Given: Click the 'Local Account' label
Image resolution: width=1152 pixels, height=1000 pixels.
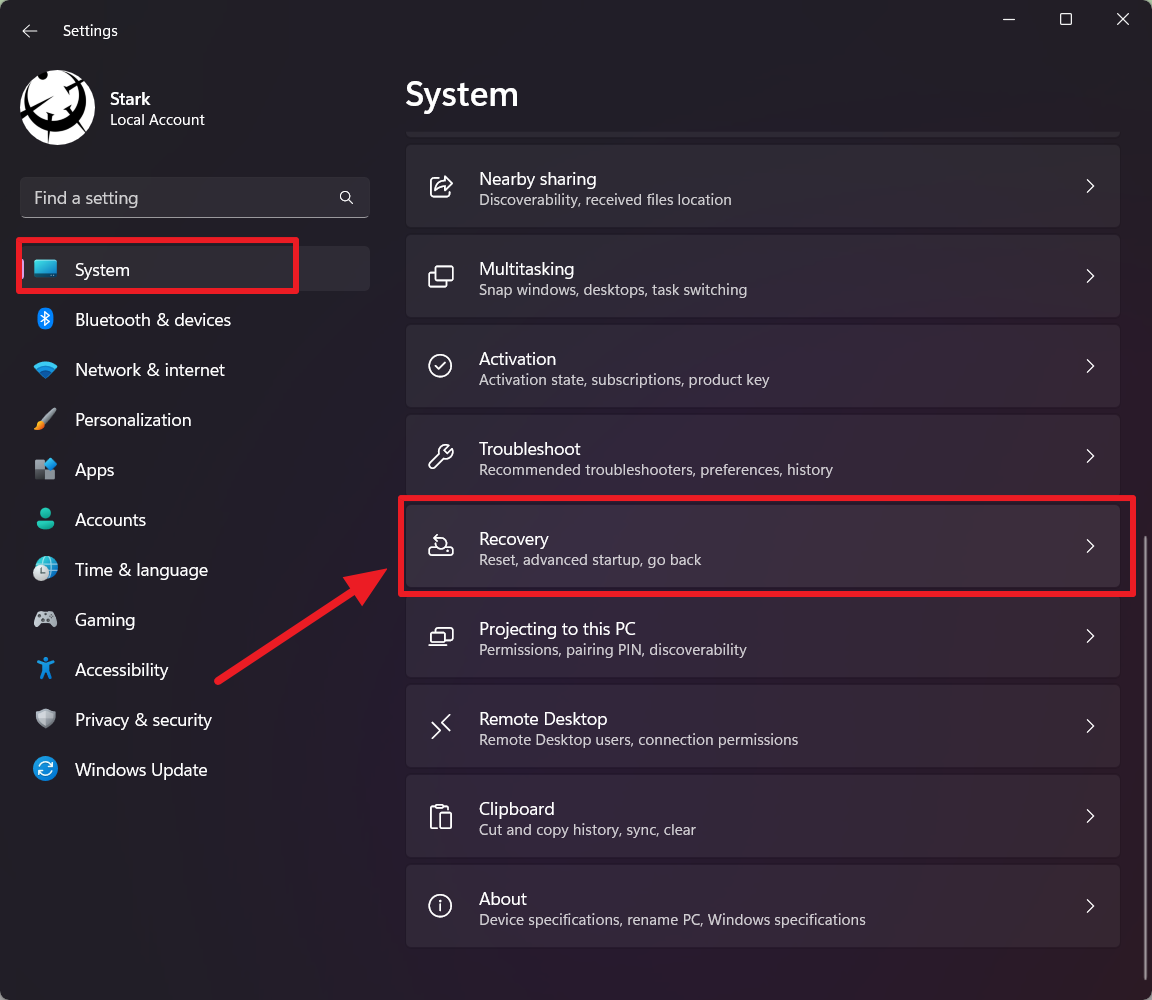Looking at the screenshot, I should pyautogui.click(x=157, y=120).
